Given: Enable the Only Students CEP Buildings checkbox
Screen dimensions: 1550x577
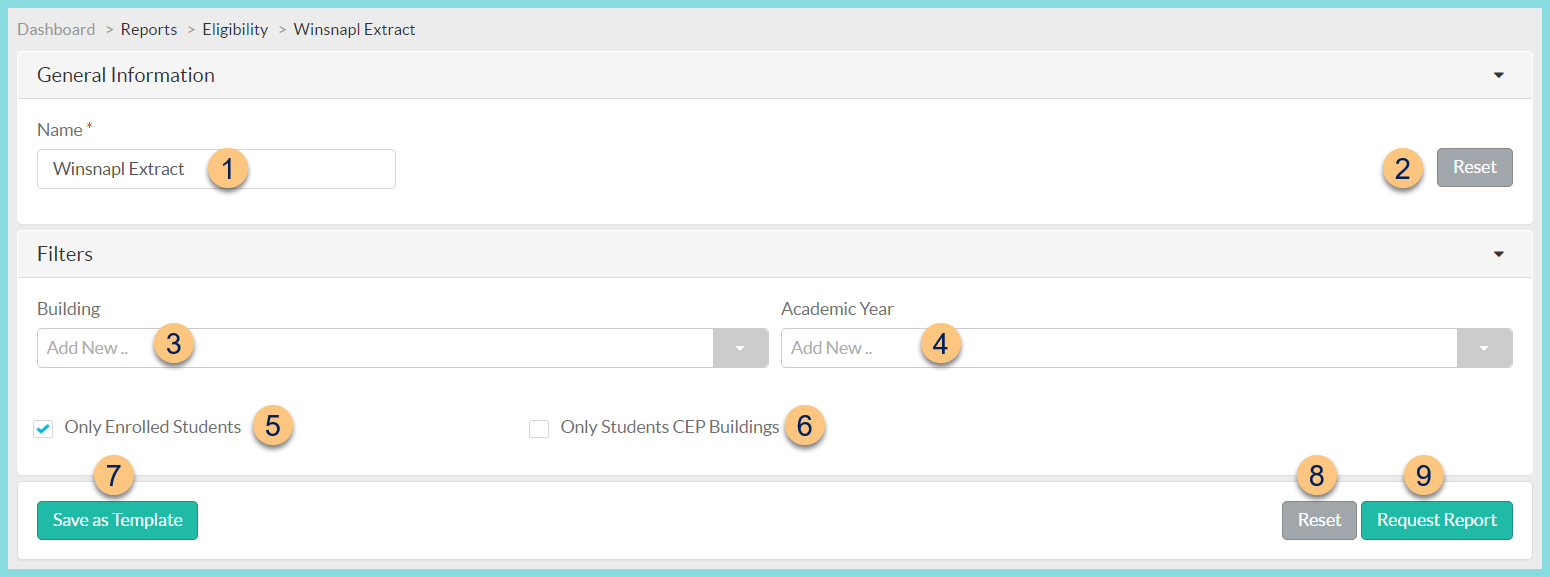Looking at the screenshot, I should (x=539, y=428).
